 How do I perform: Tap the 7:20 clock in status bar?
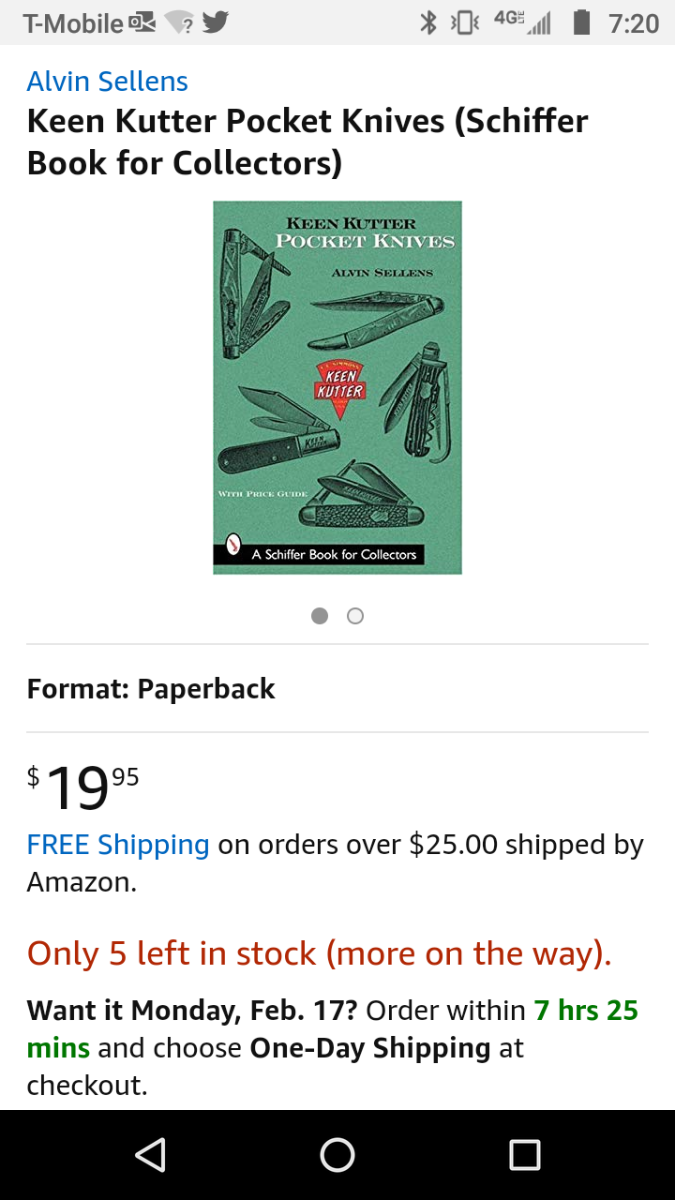(634, 23)
